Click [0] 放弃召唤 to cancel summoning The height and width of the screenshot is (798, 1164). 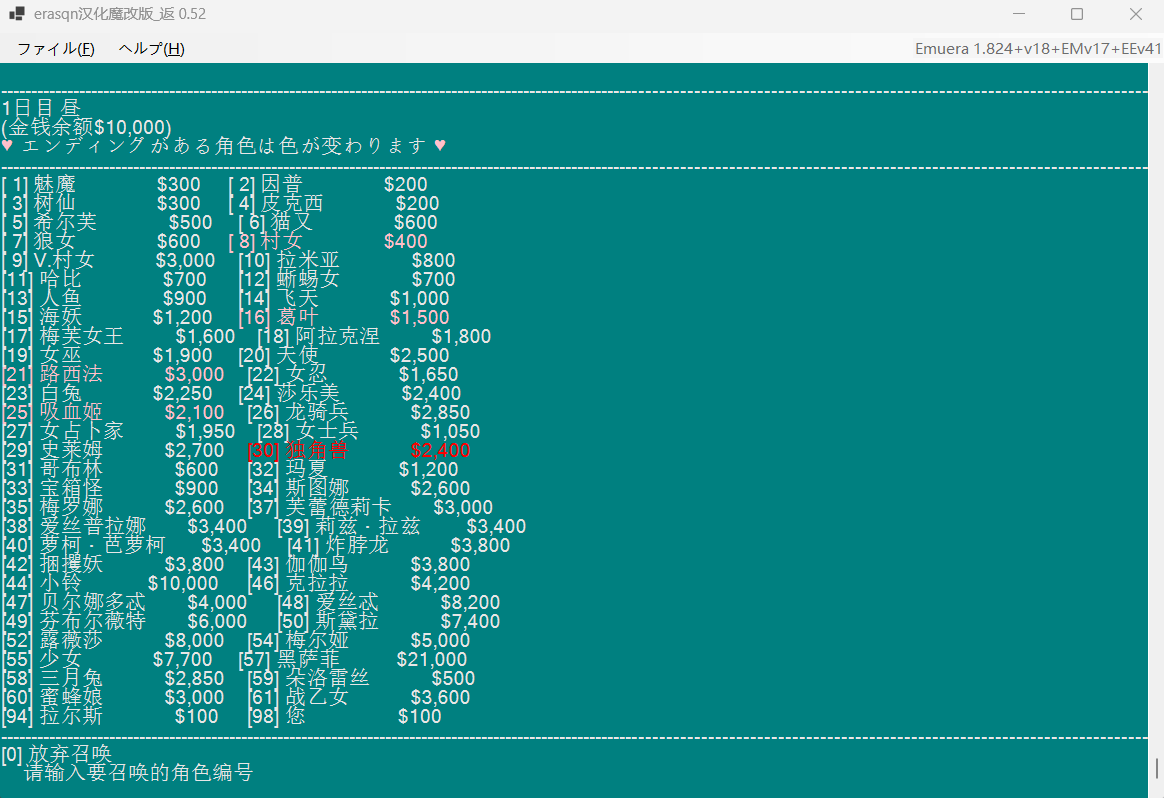click(x=56, y=754)
